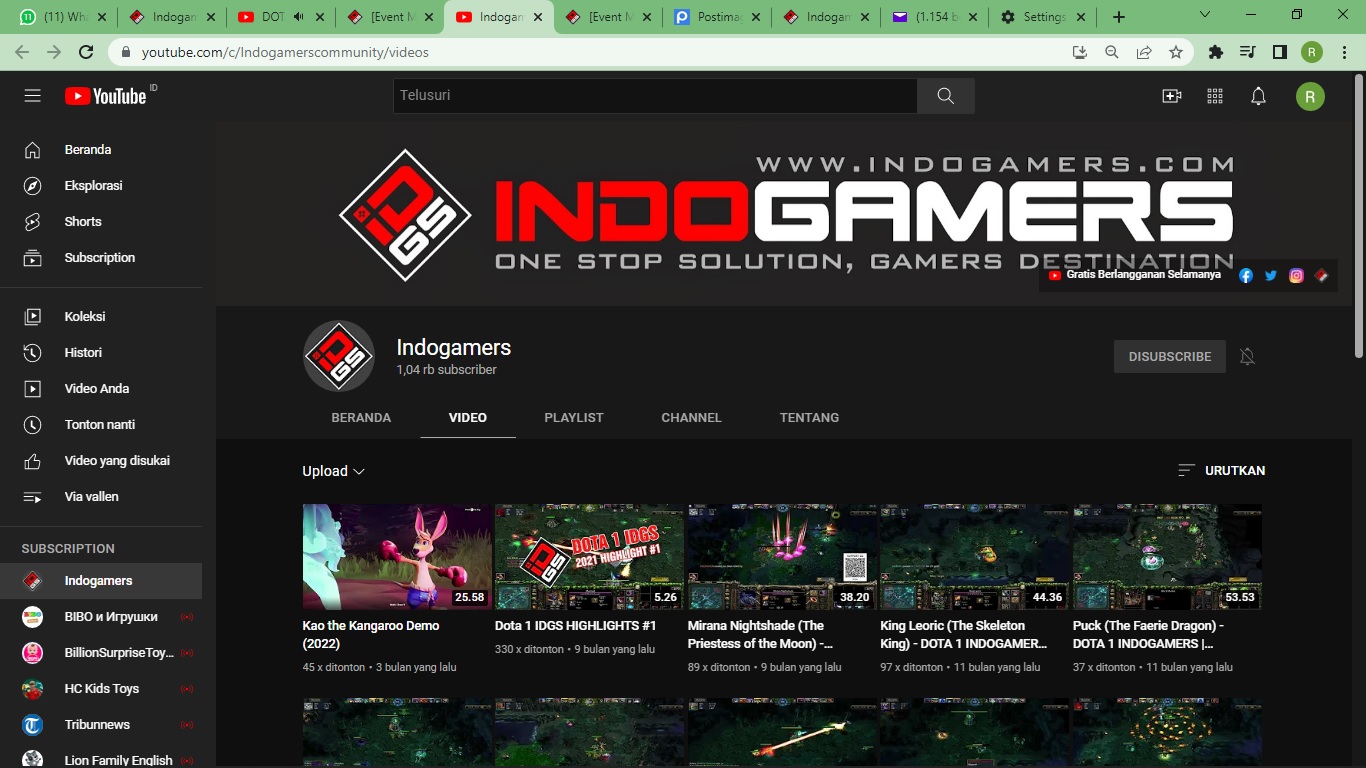Viewport: 1366px width, 768px height.
Task: Toggle Chrome side panel icon
Action: click(x=1280, y=52)
